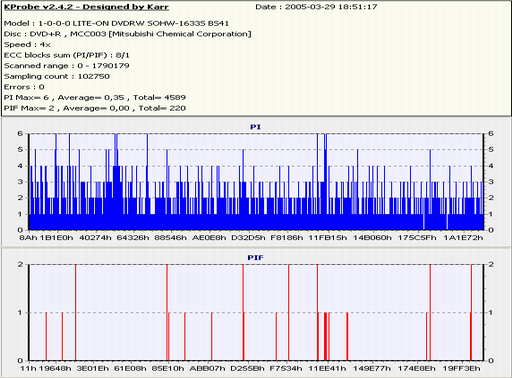This screenshot has width=512, height=378.
Task: Click the PIF spike near 85E10h
Action: click(167, 313)
